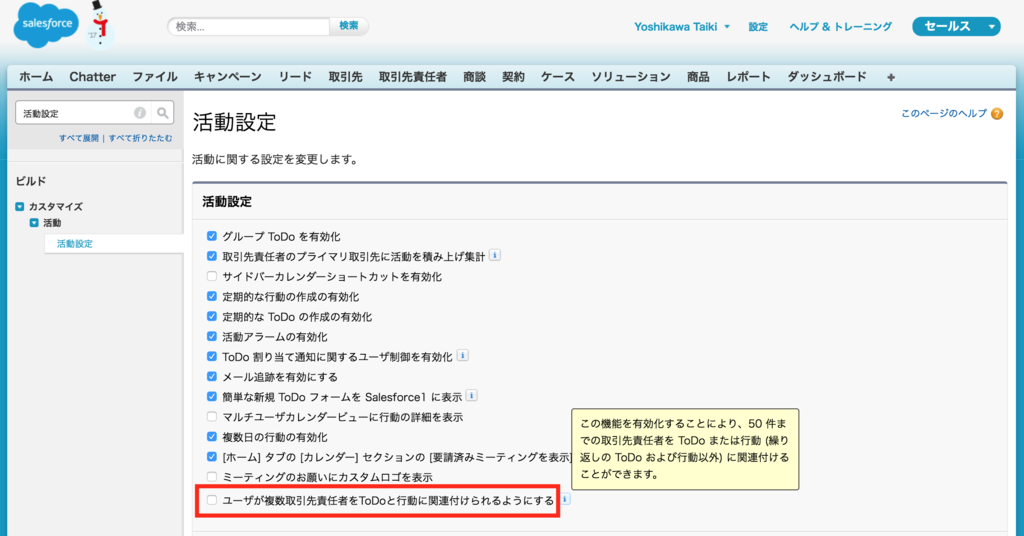Check ミーティングのお願いにカスタムロゴを表示
Screen dimensions: 1024x536
212,477
